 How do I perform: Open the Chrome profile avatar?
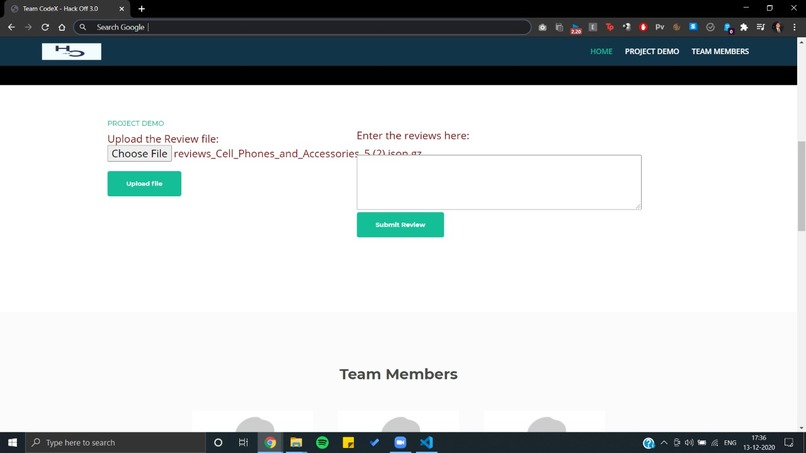(x=777, y=27)
